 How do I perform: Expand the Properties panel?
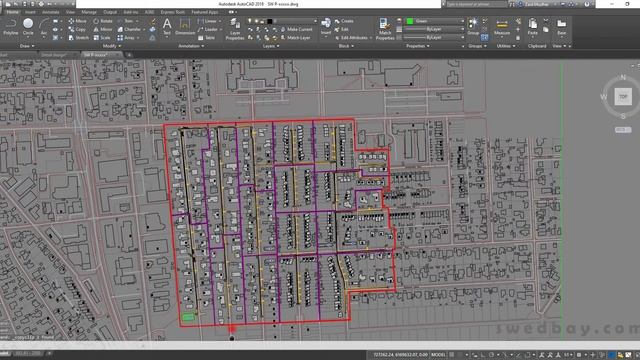418,46
